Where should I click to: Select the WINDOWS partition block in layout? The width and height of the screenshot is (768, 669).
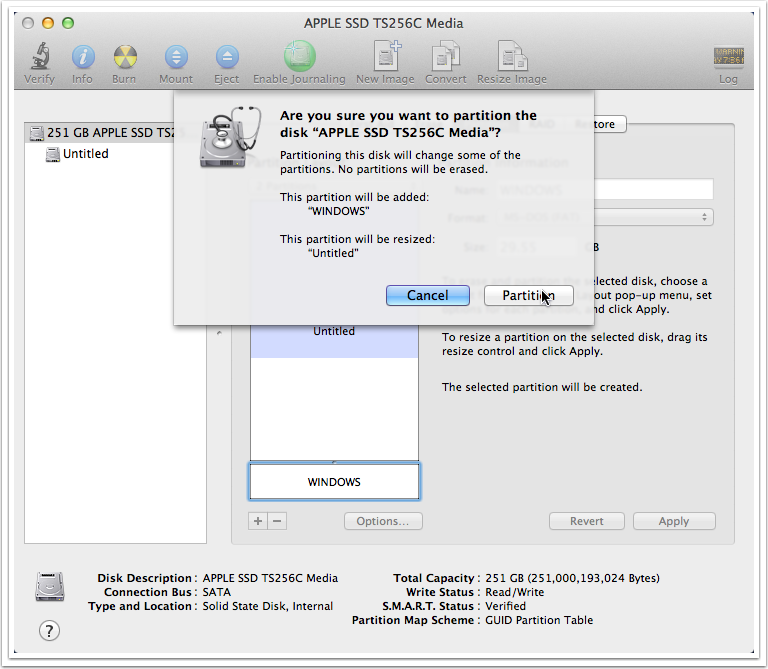[x=334, y=482]
